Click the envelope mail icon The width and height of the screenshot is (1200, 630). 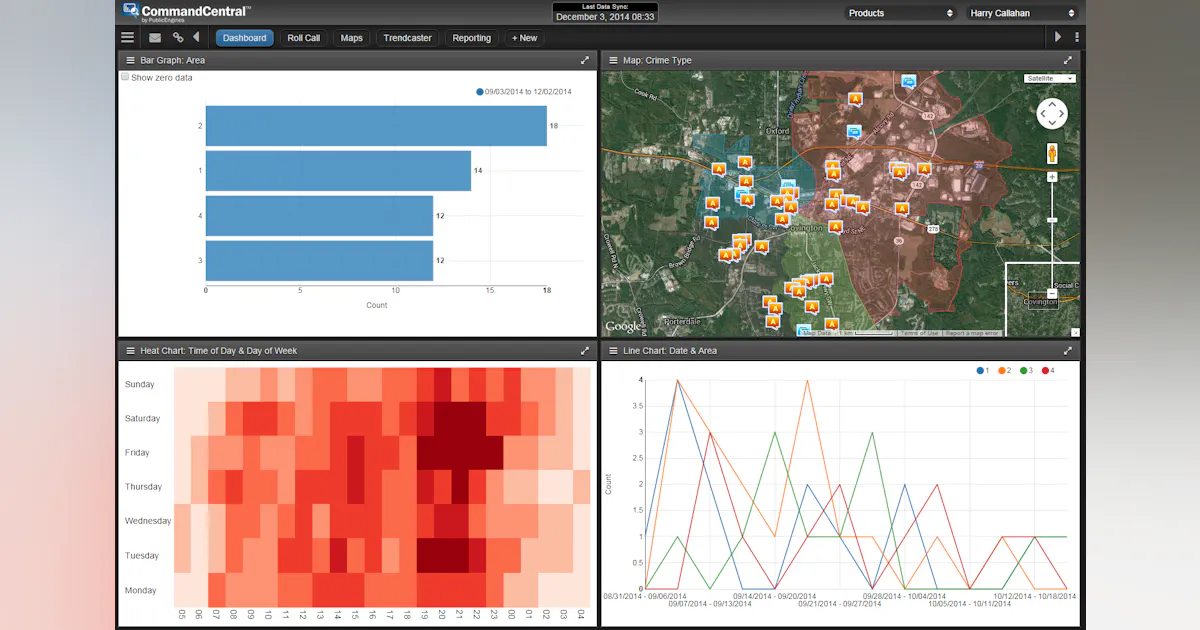click(155, 38)
